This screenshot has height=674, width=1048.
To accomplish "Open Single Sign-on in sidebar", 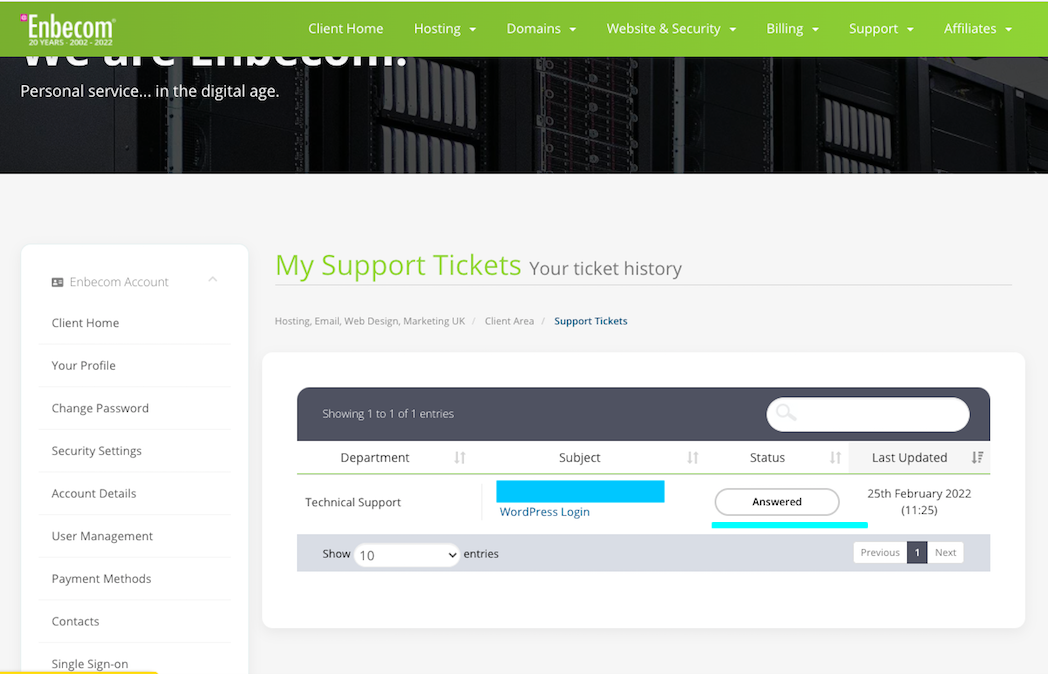I will pos(90,664).
